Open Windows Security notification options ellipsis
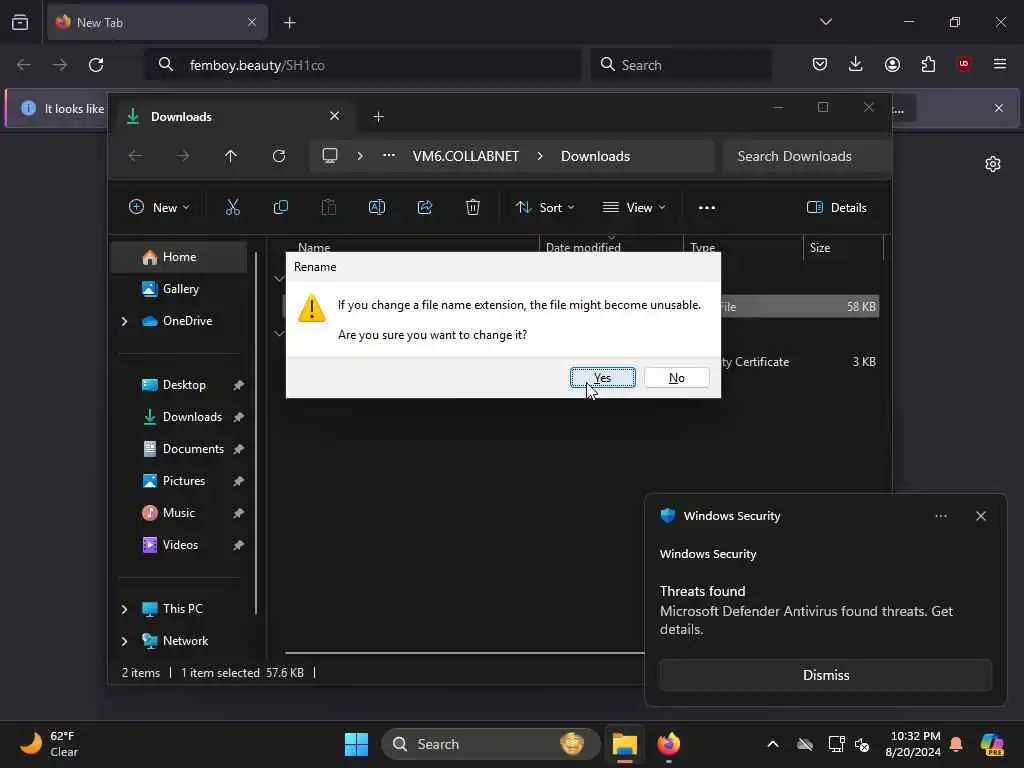 pos(940,516)
